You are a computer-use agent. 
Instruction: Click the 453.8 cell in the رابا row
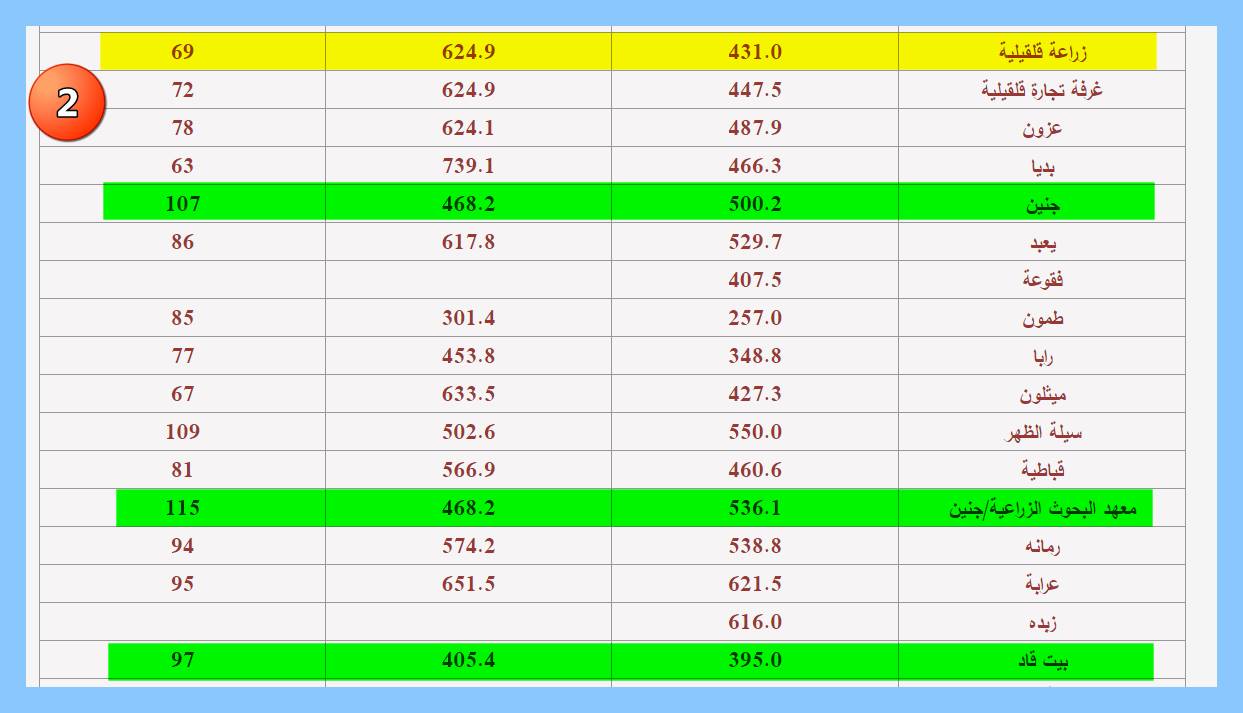[x=468, y=356]
